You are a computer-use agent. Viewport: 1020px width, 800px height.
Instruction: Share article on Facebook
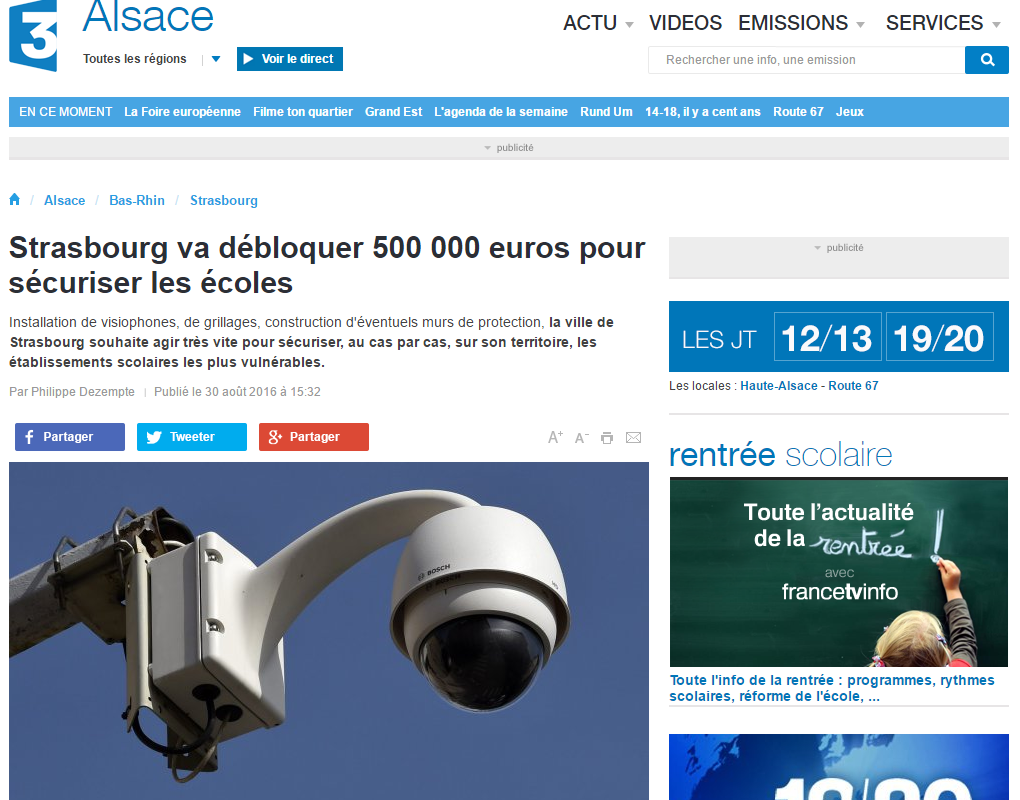(70, 436)
